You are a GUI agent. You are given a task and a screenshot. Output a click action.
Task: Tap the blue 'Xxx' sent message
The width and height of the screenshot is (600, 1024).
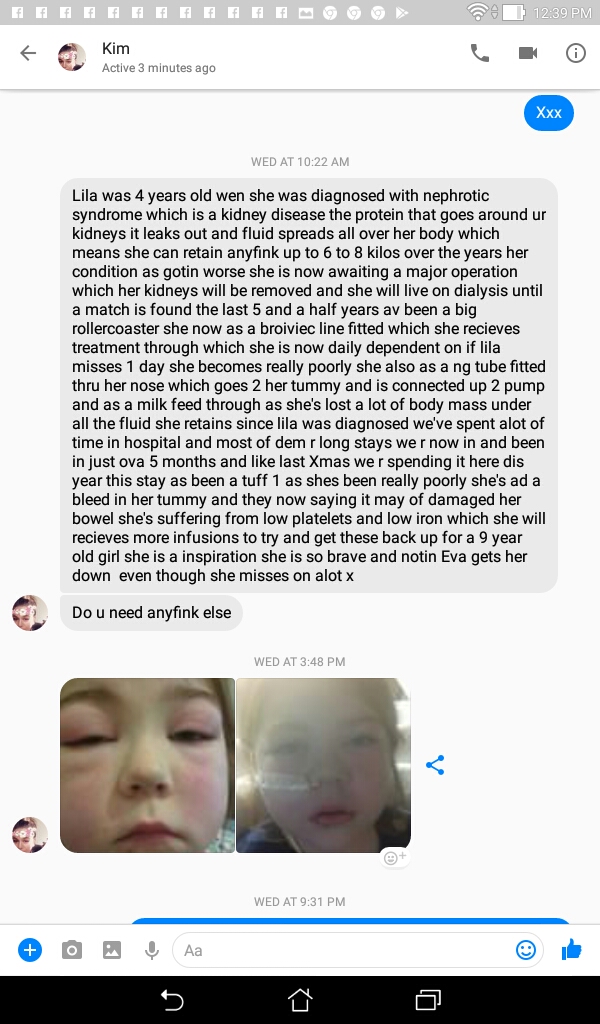[548, 113]
